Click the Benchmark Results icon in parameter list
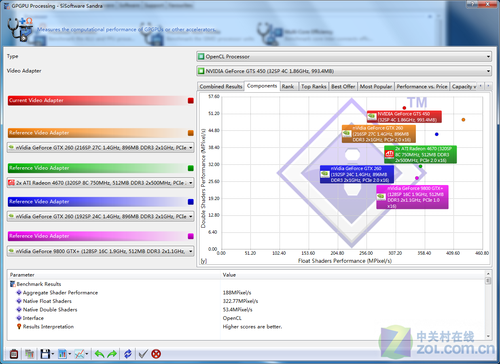The width and height of the screenshot is (500, 364). tap(13, 284)
